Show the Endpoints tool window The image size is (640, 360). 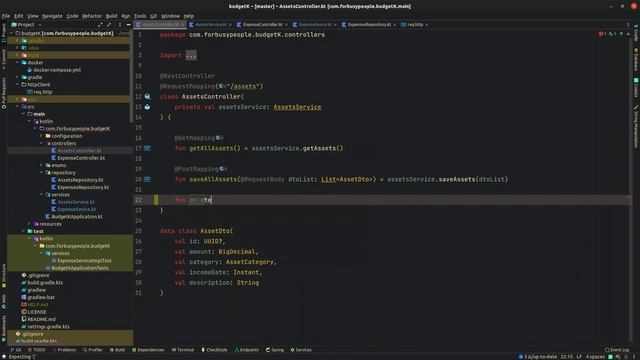[247, 350]
